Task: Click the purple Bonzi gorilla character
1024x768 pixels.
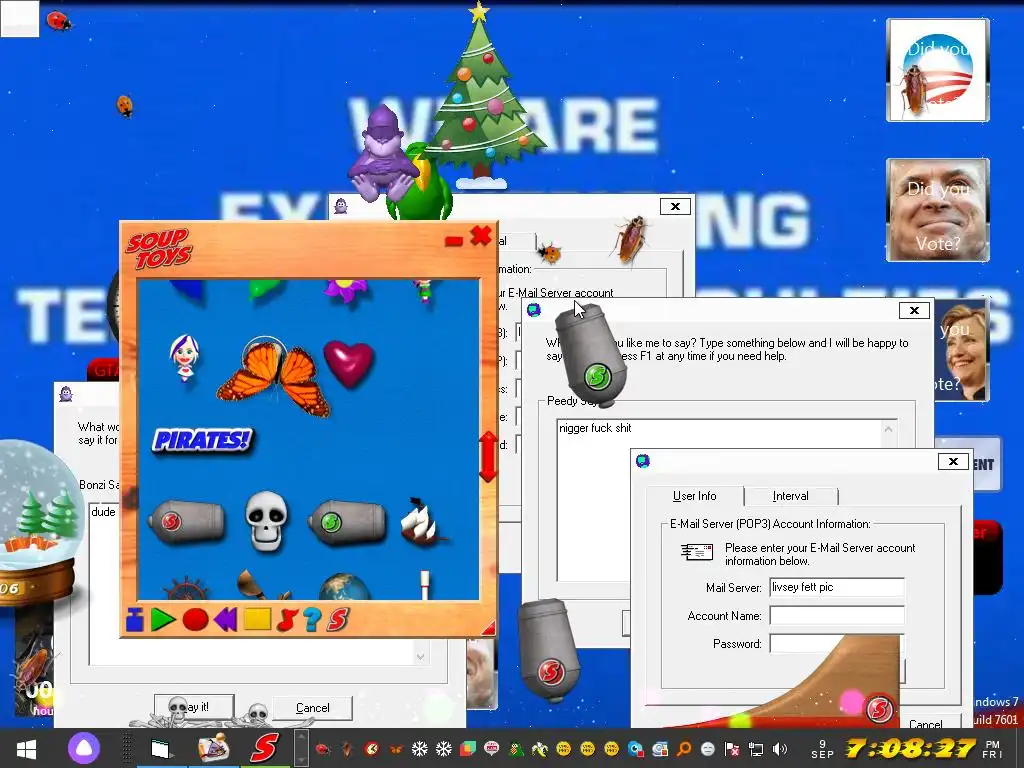Action: [x=381, y=154]
